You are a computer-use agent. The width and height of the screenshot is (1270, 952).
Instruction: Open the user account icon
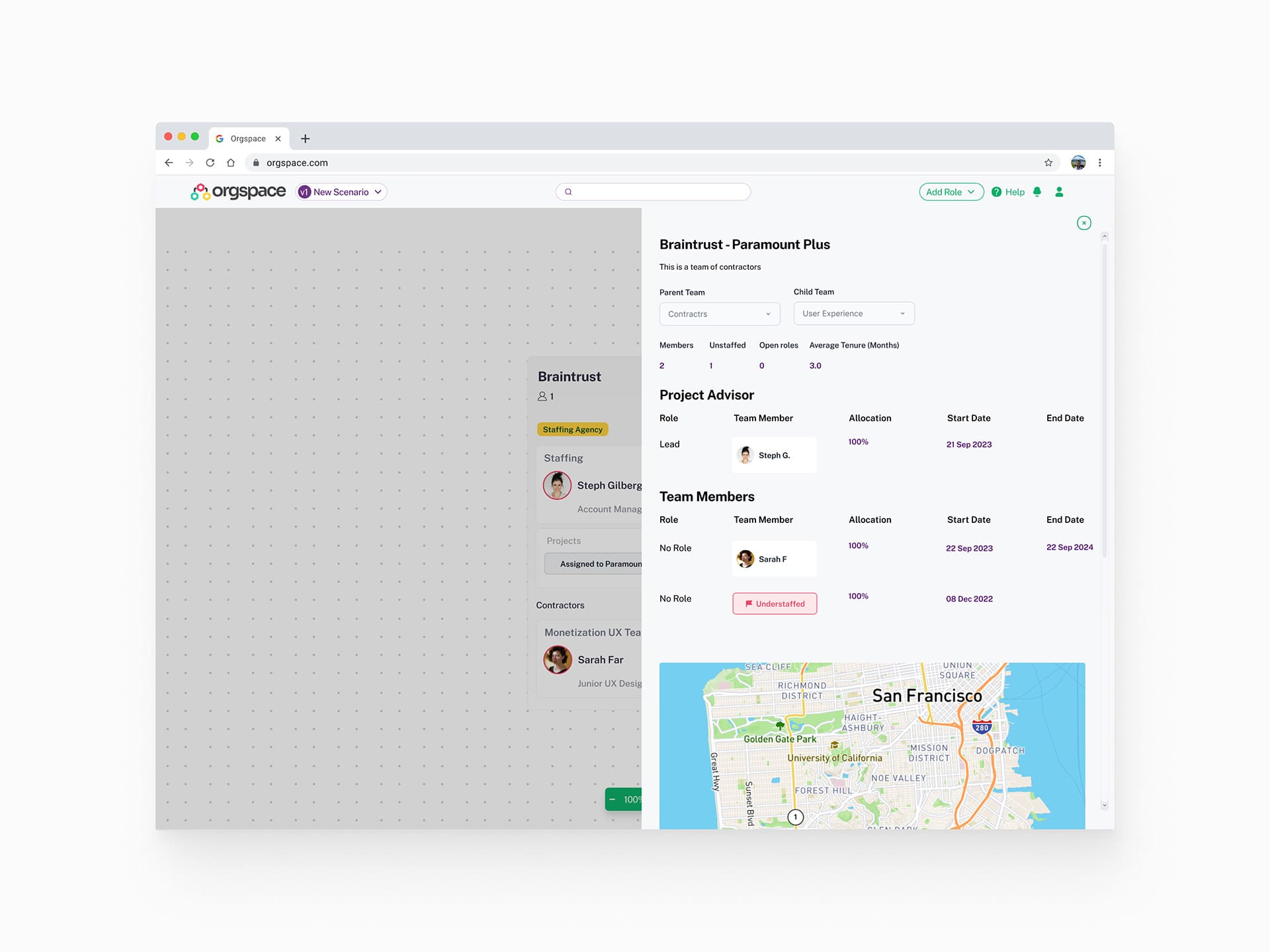tap(1059, 192)
